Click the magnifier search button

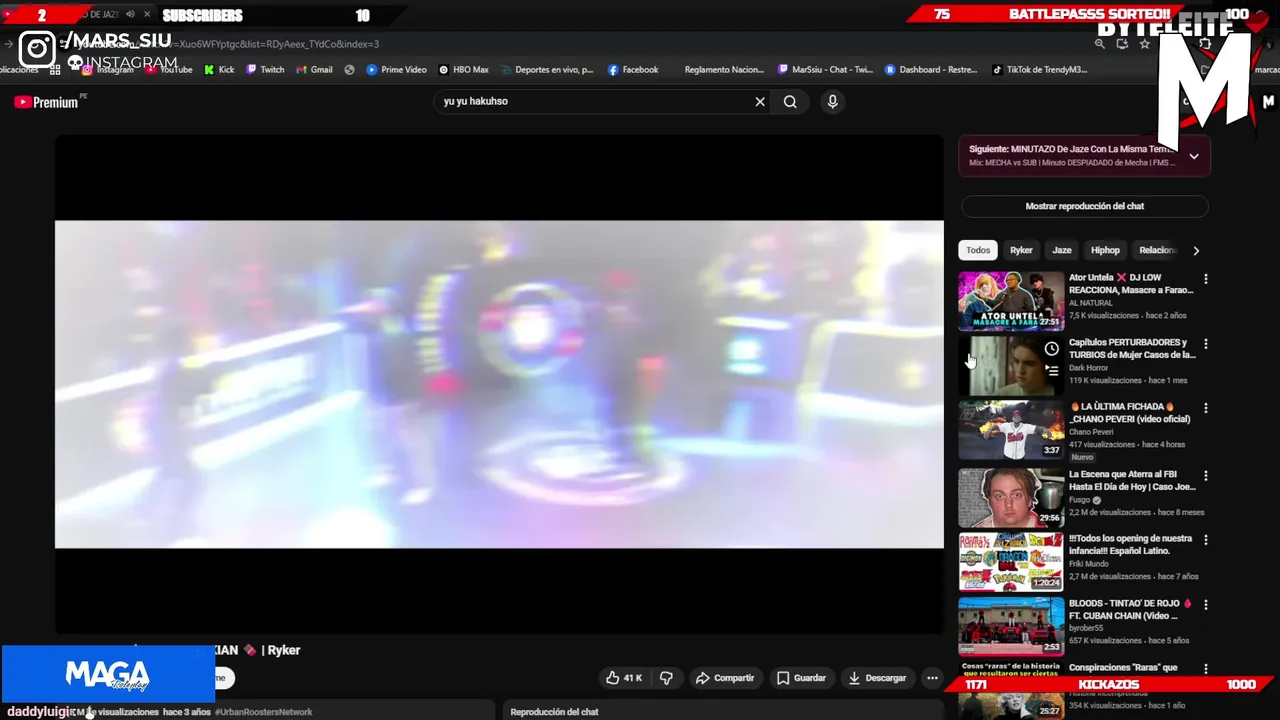[790, 101]
